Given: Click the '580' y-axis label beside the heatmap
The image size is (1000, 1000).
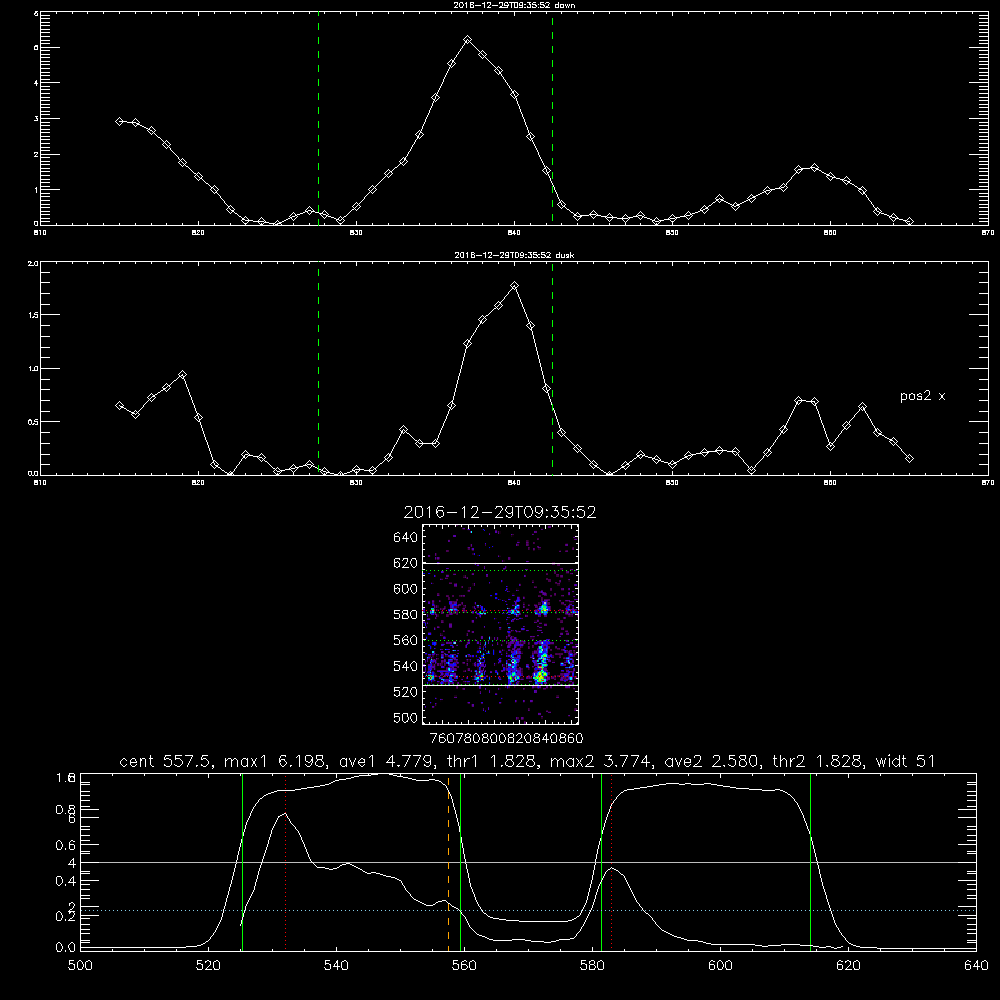Looking at the screenshot, I should click(406, 615).
